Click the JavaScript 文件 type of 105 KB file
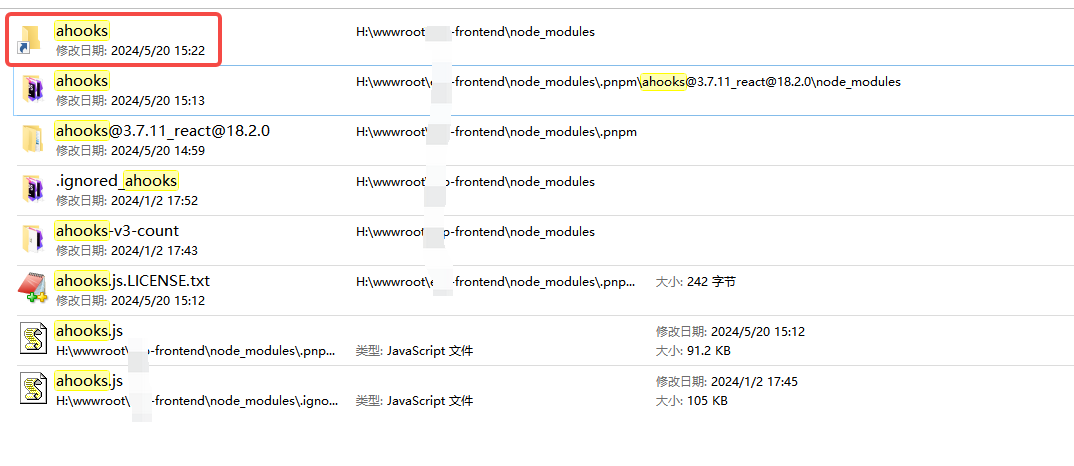Screen dimensions: 1074x466 (430, 401)
